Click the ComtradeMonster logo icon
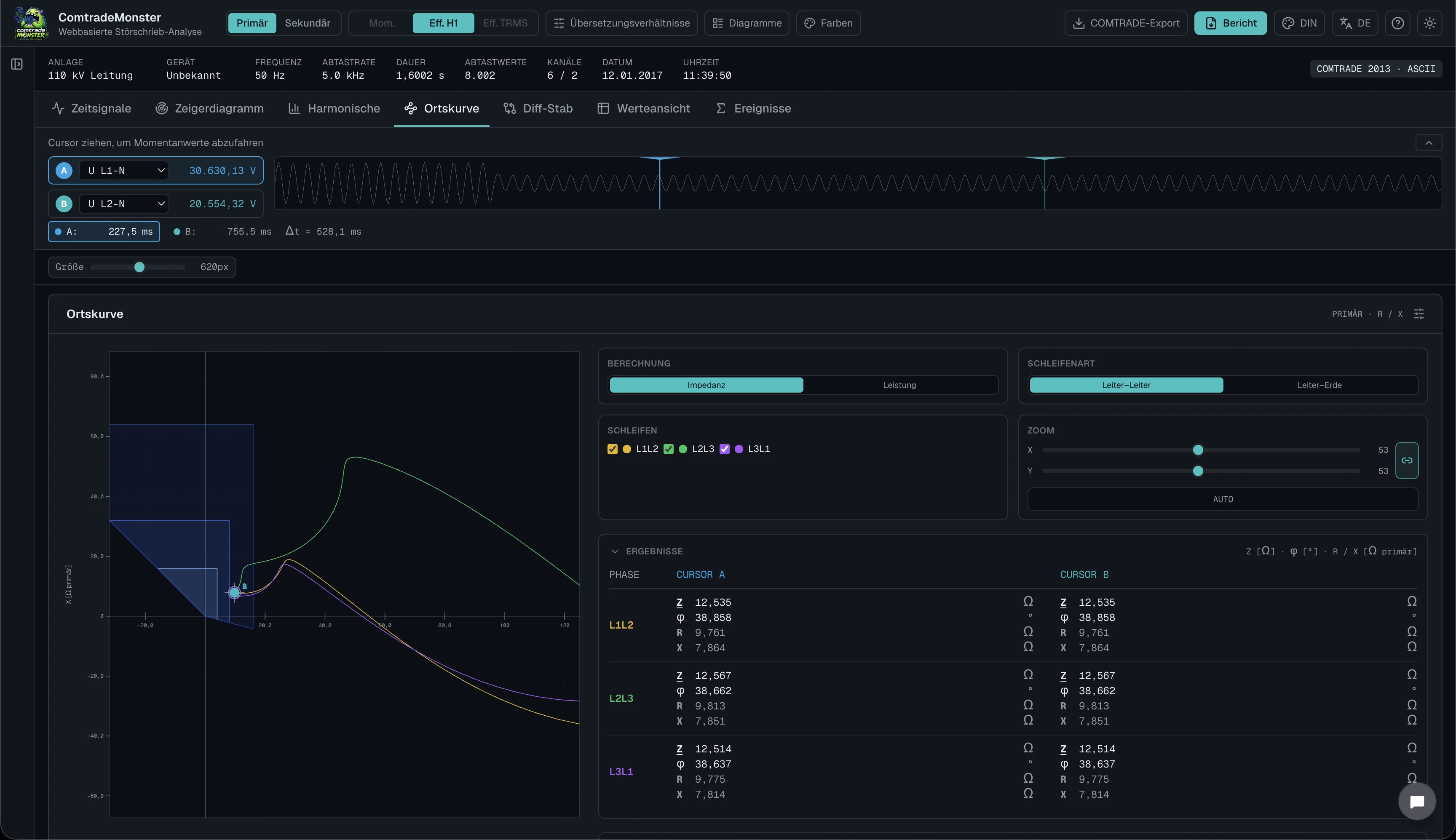 32,23
